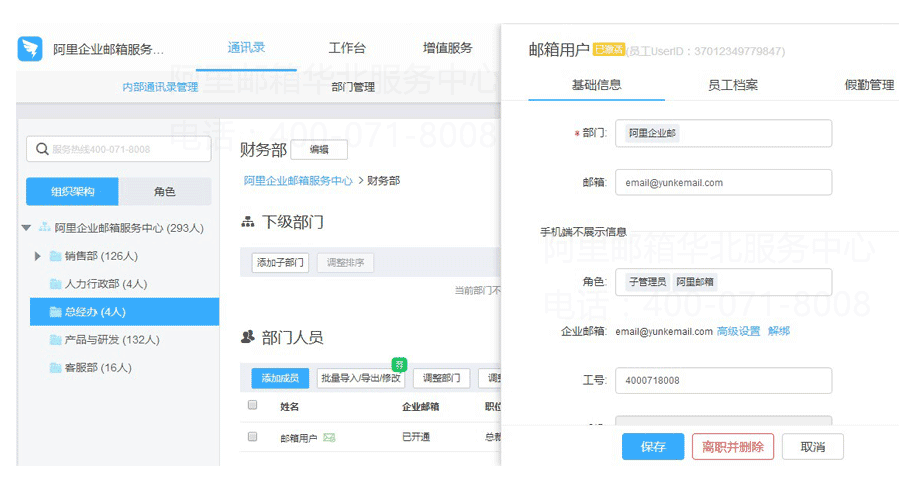The image size is (915, 488).
Task: Select the 组织架构 toggle tab
Action: pos(72,191)
